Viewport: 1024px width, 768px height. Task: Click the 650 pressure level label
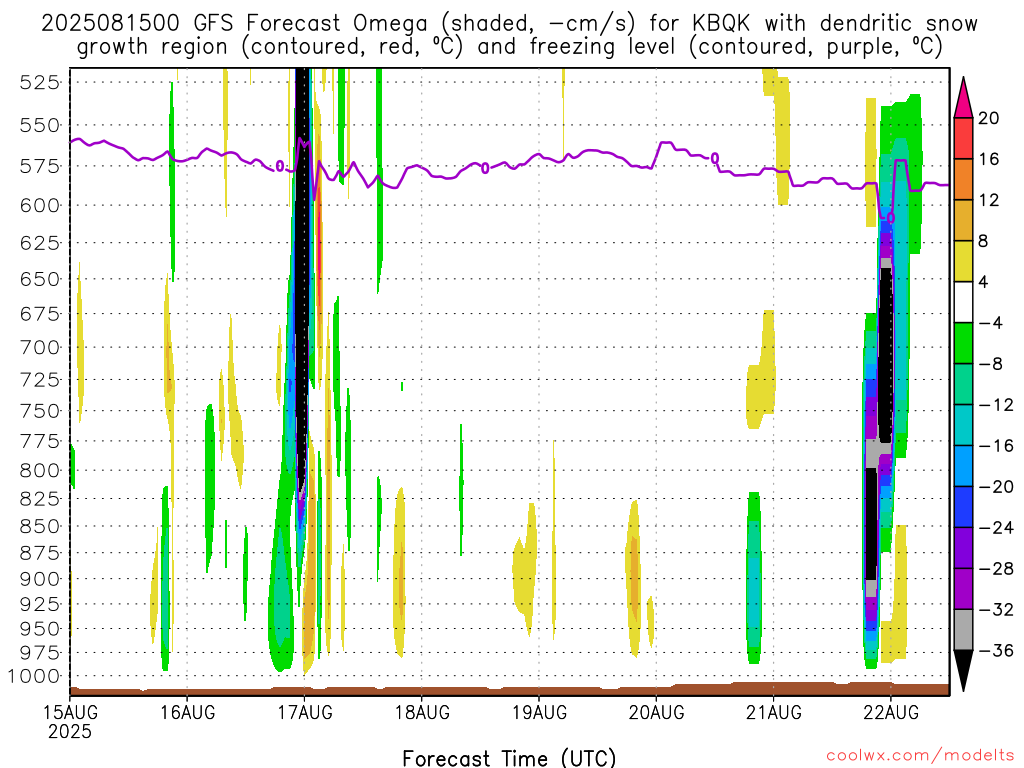[x=40, y=279]
